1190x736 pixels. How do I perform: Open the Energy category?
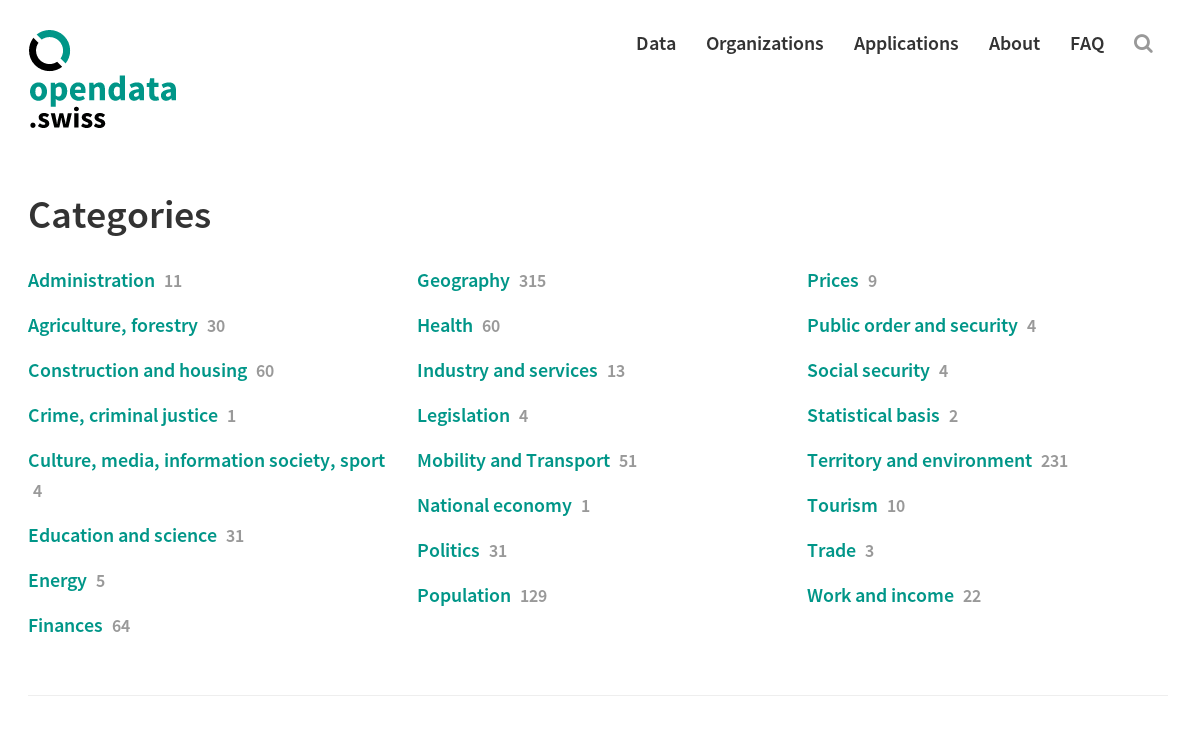click(57, 581)
